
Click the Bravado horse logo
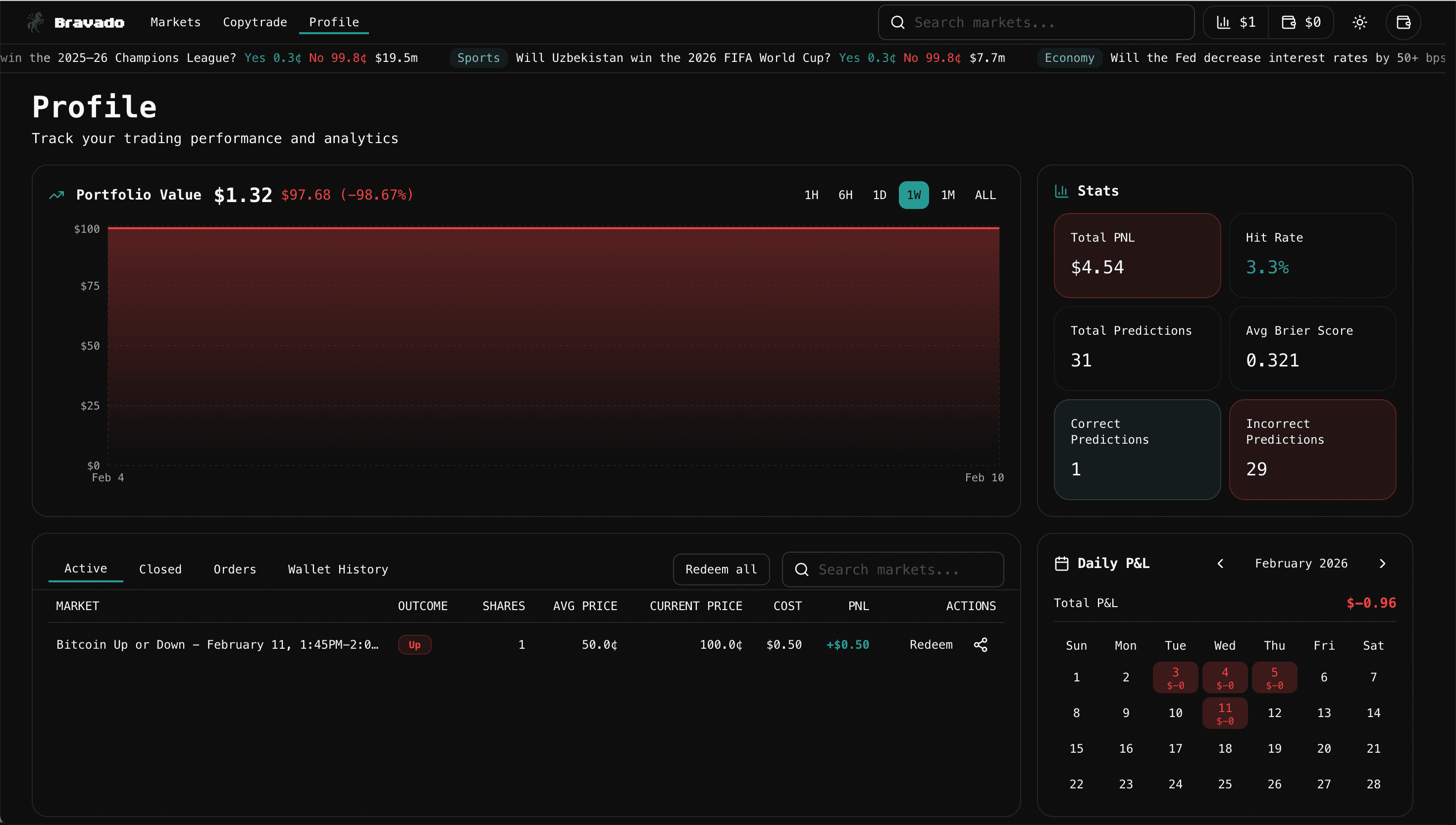[35, 22]
